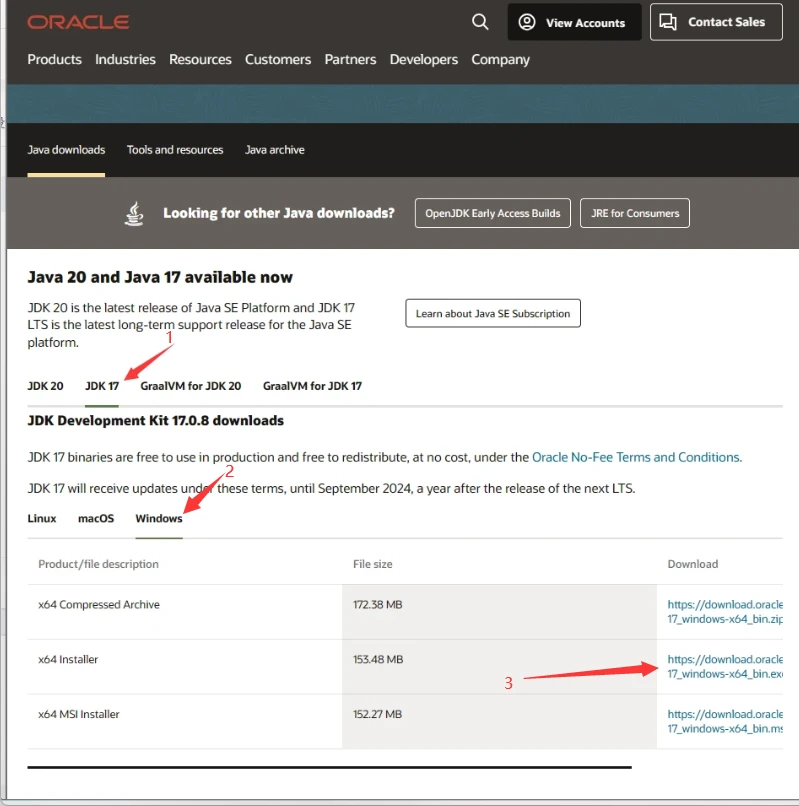Screen dimensions: 799x806
Task: Click JRE for Consumers button
Action: coord(634,213)
